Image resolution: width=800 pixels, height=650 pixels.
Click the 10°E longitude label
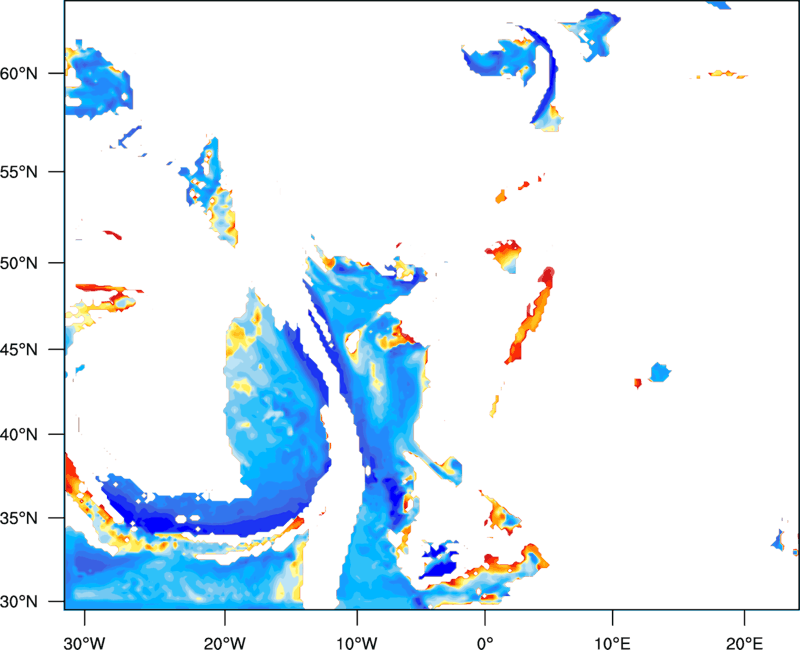(x=612, y=643)
